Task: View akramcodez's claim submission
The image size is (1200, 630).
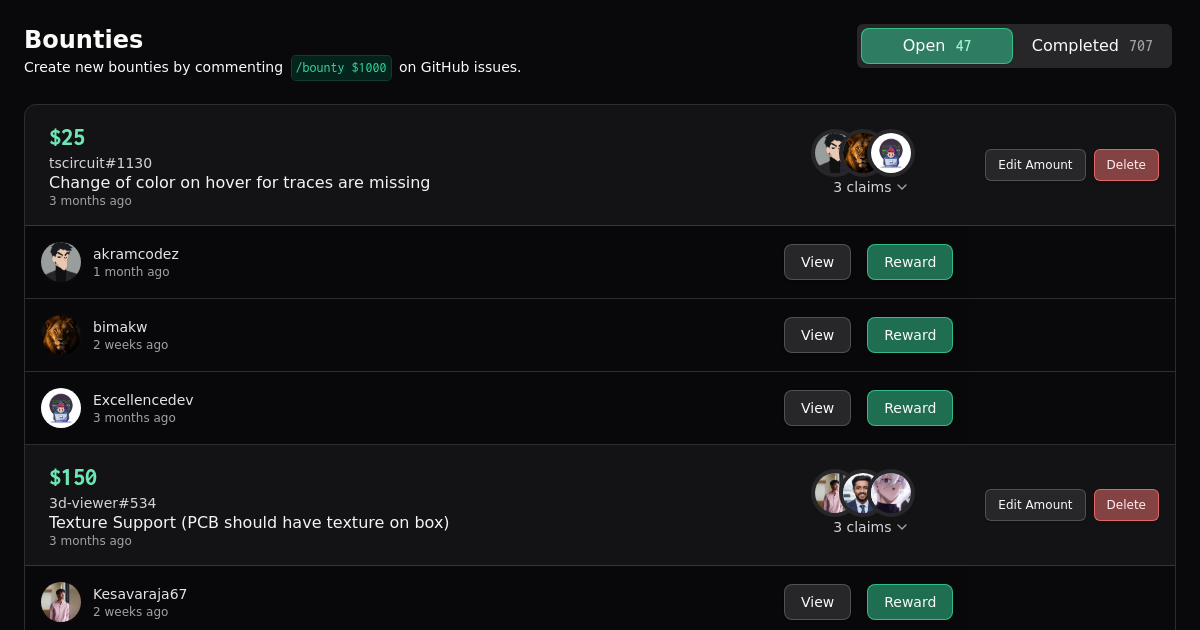Action: click(x=817, y=262)
